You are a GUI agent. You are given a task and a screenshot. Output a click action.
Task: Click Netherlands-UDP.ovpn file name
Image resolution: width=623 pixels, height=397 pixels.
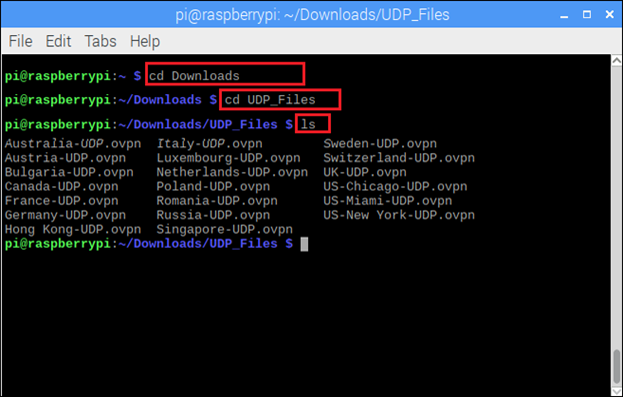pos(232,172)
